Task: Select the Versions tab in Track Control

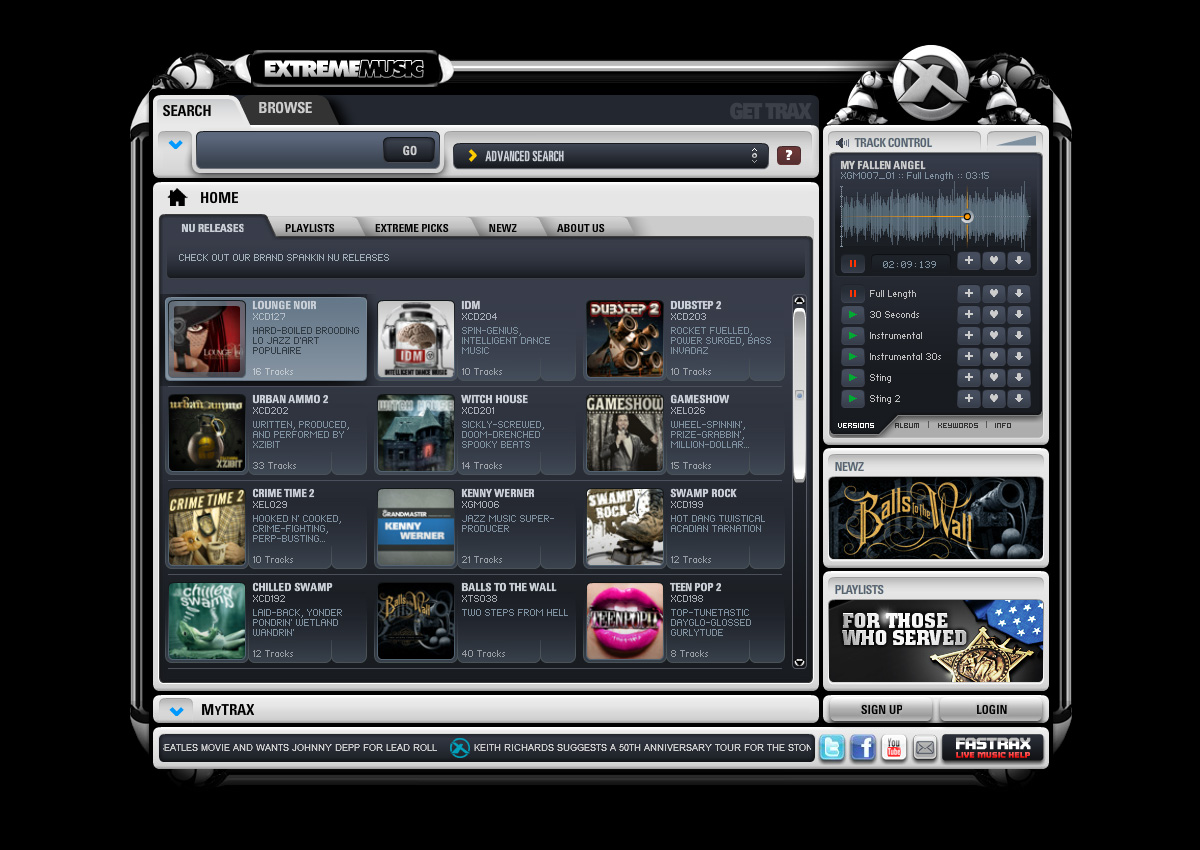Action: (856, 426)
